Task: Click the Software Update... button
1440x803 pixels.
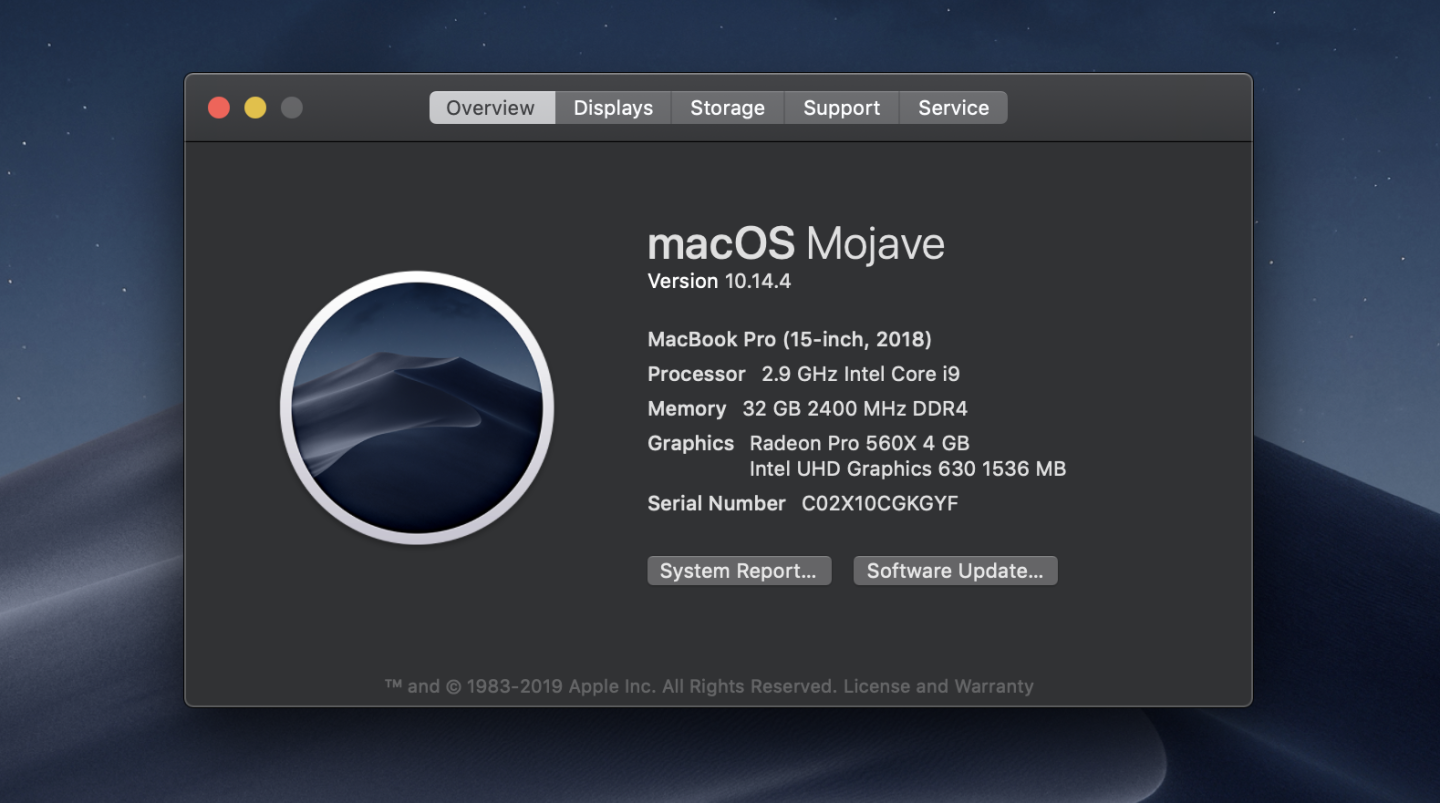Action: (x=955, y=571)
